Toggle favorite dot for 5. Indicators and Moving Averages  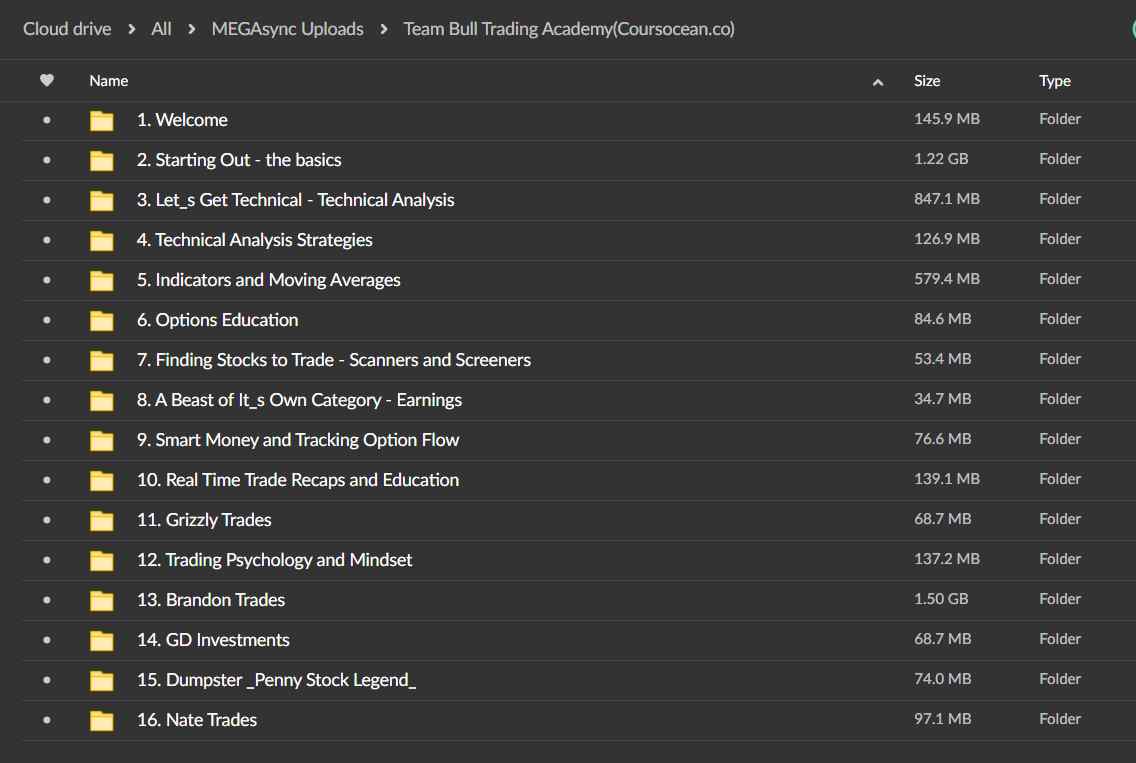click(46, 280)
